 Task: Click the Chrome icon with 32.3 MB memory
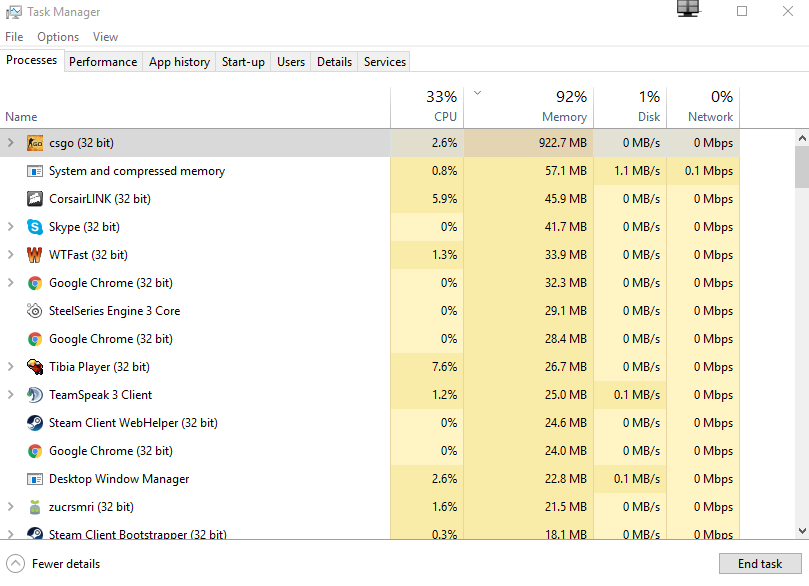[x=35, y=283]
